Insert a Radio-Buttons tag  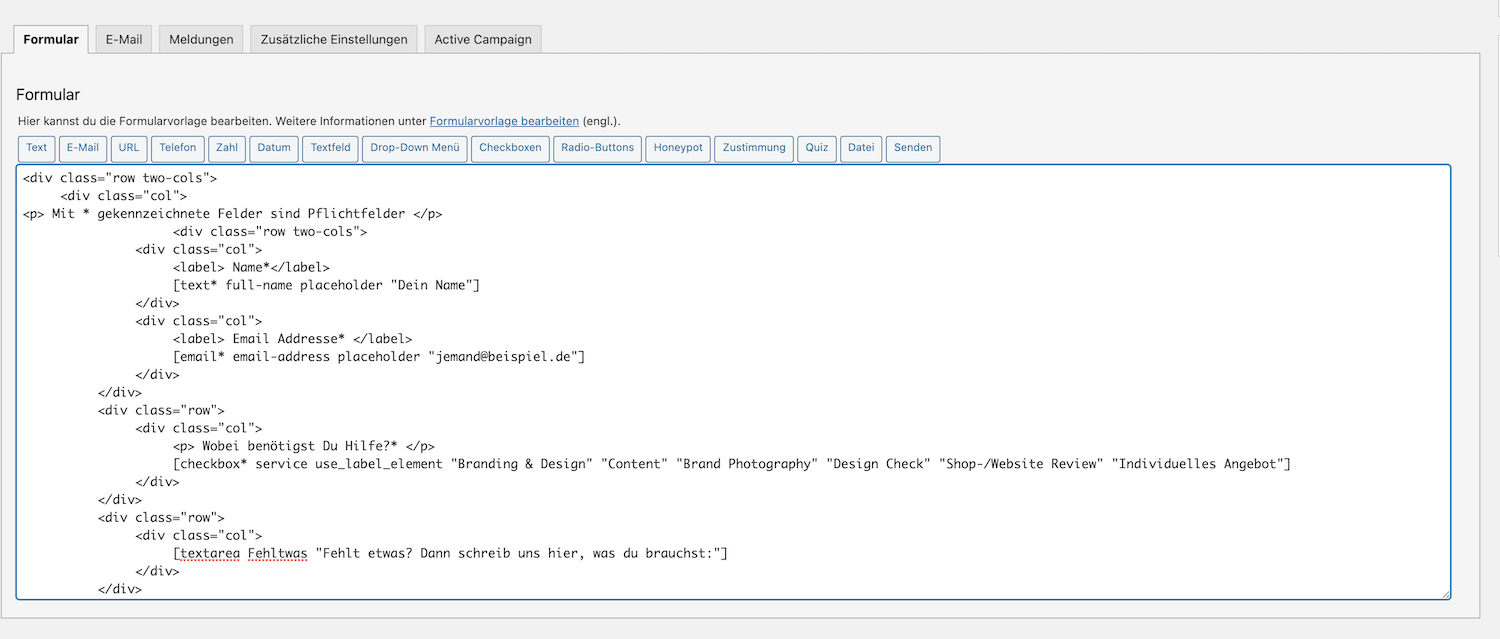coord(597,148)
